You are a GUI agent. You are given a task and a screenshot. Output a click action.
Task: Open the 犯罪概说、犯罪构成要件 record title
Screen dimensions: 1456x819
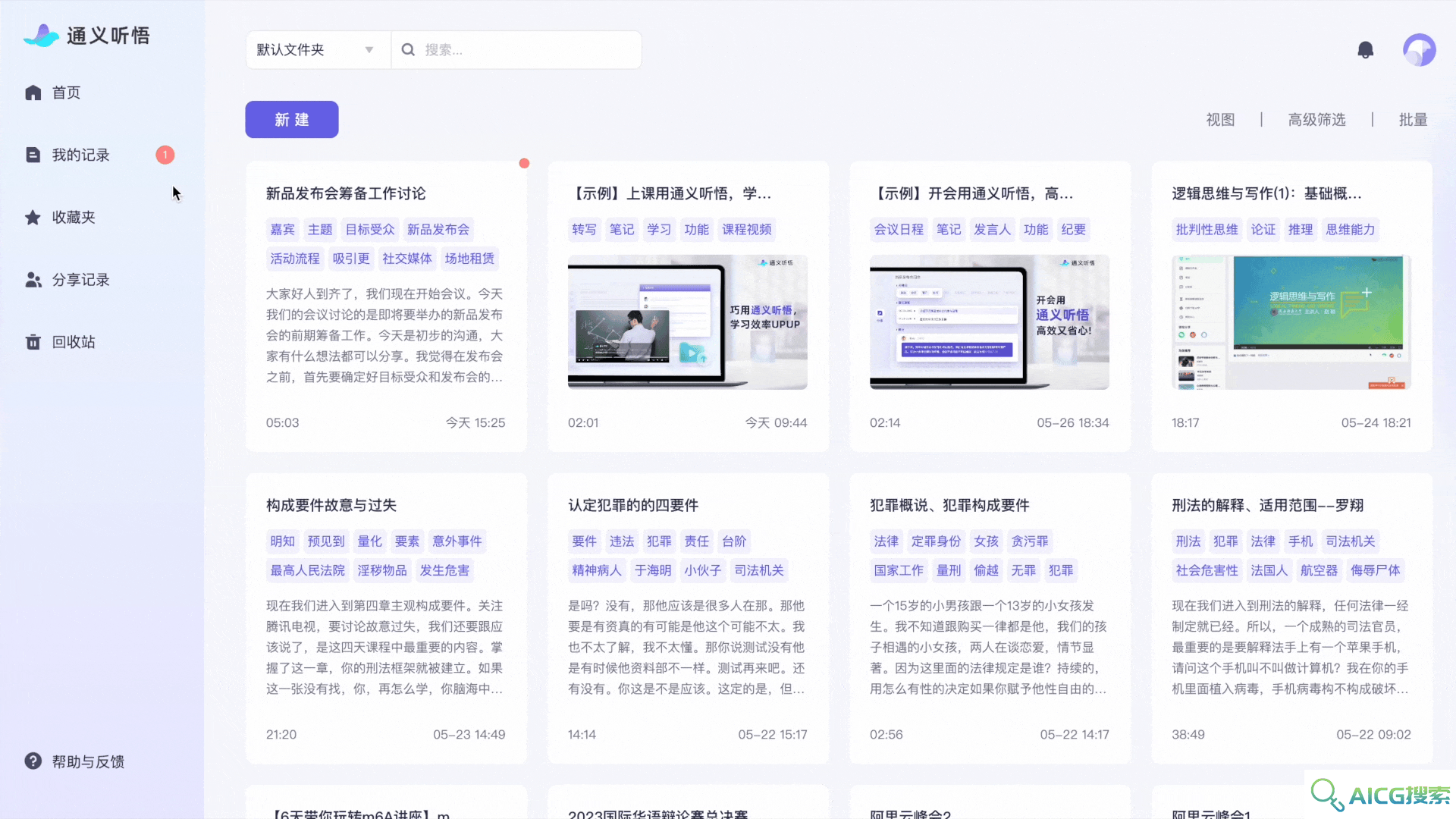click(x=949, y=506)
